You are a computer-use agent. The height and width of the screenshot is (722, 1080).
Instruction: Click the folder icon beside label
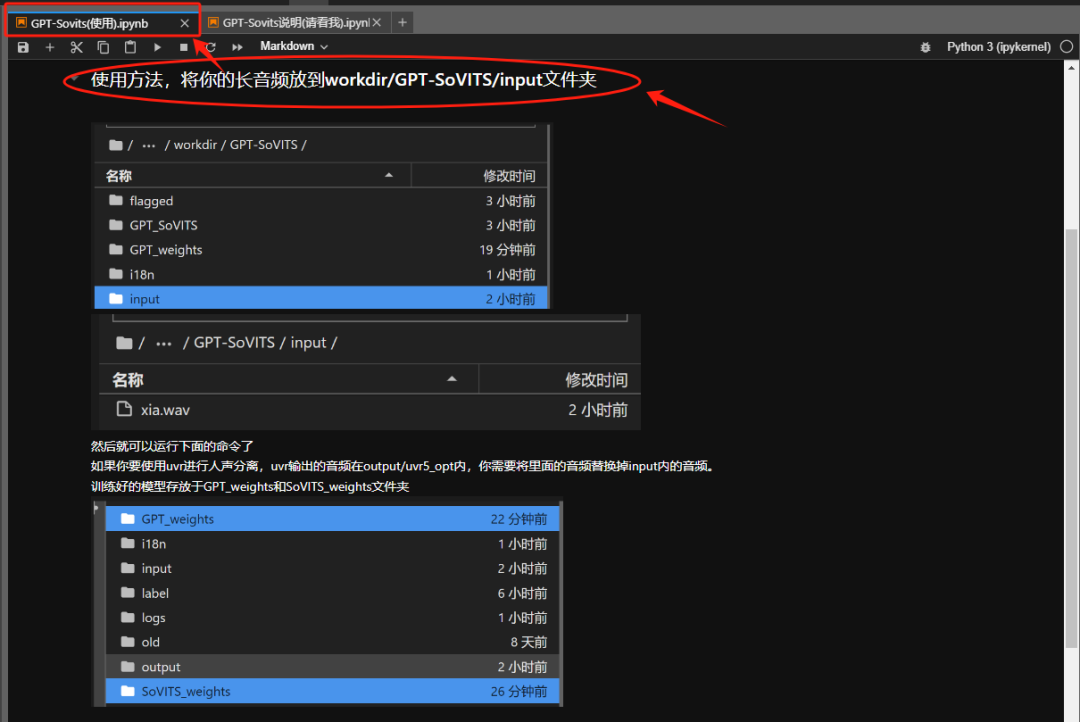point(127,592)
